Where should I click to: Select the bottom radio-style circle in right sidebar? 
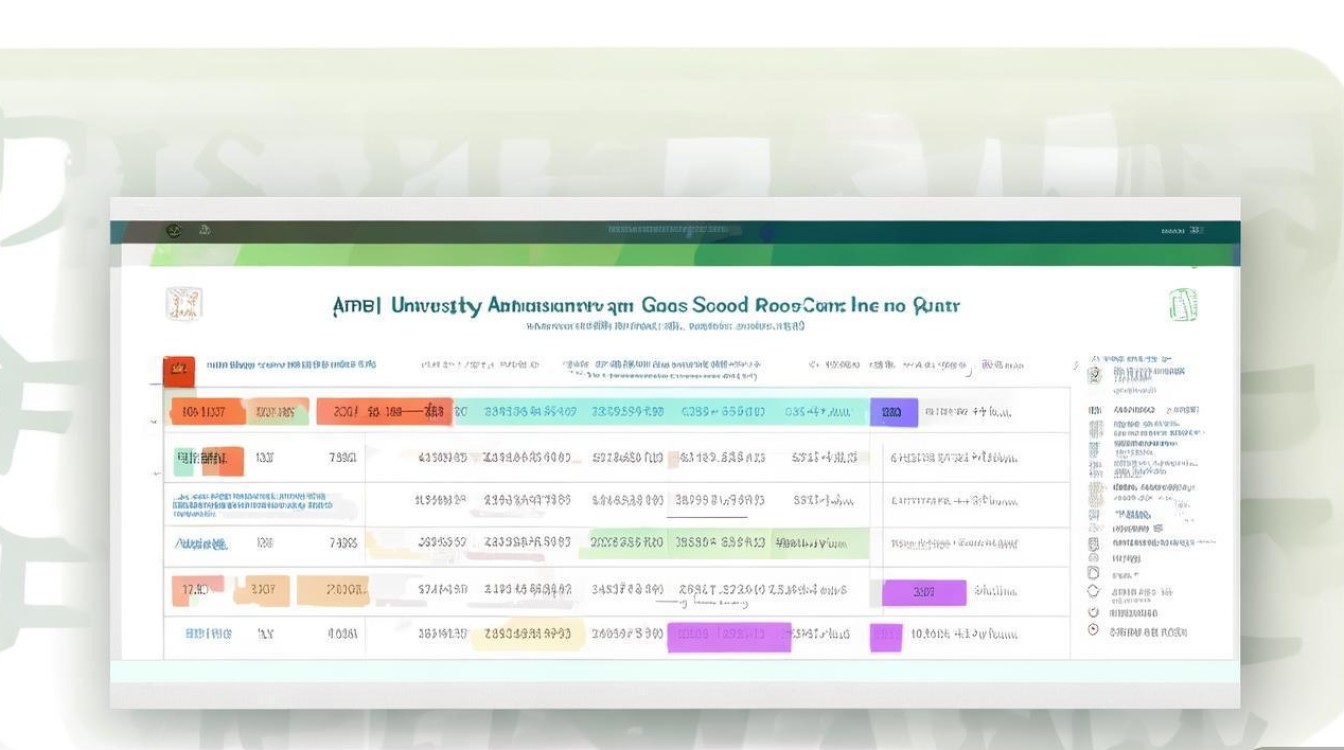coord(1092,630)
